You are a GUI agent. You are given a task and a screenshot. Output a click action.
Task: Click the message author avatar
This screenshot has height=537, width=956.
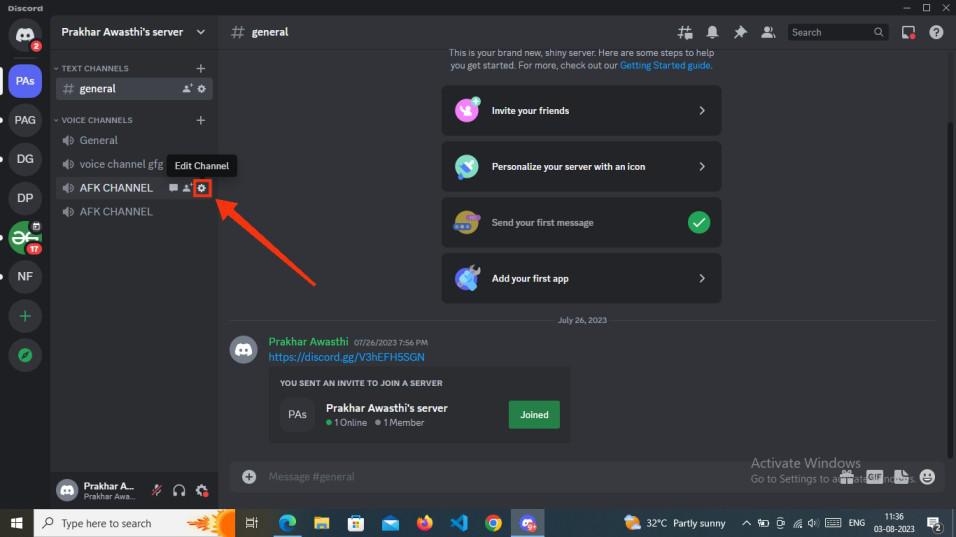(243, 349)
